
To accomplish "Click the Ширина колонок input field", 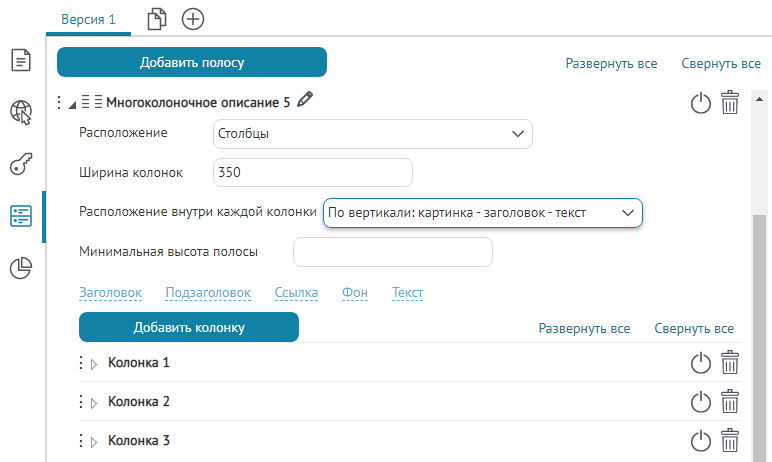I will point(312,172).
